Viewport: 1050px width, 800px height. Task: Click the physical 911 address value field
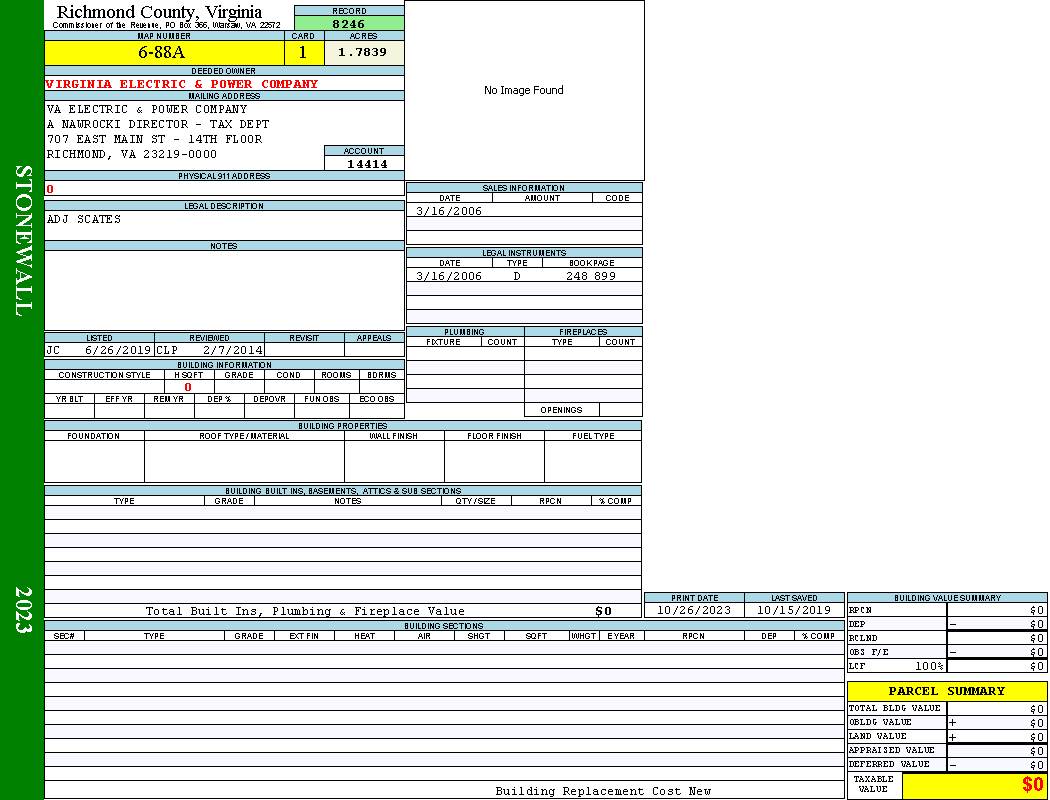pos(224,189)
